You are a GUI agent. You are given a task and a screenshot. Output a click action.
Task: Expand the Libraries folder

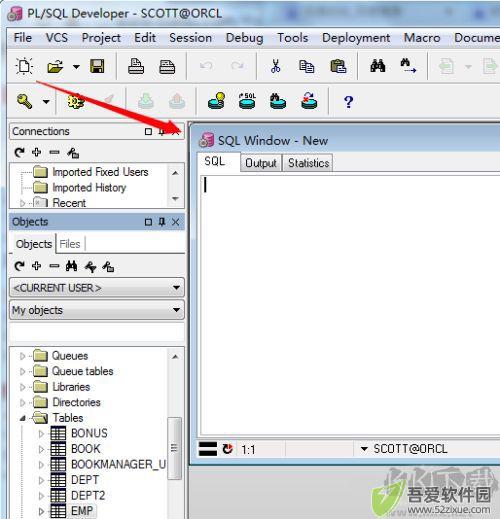point(22,387)
